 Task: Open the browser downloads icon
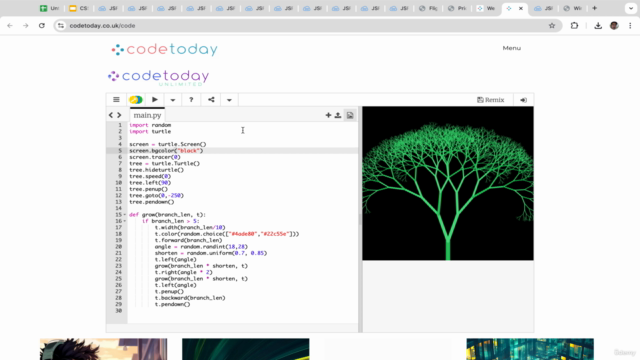(598, 26)
